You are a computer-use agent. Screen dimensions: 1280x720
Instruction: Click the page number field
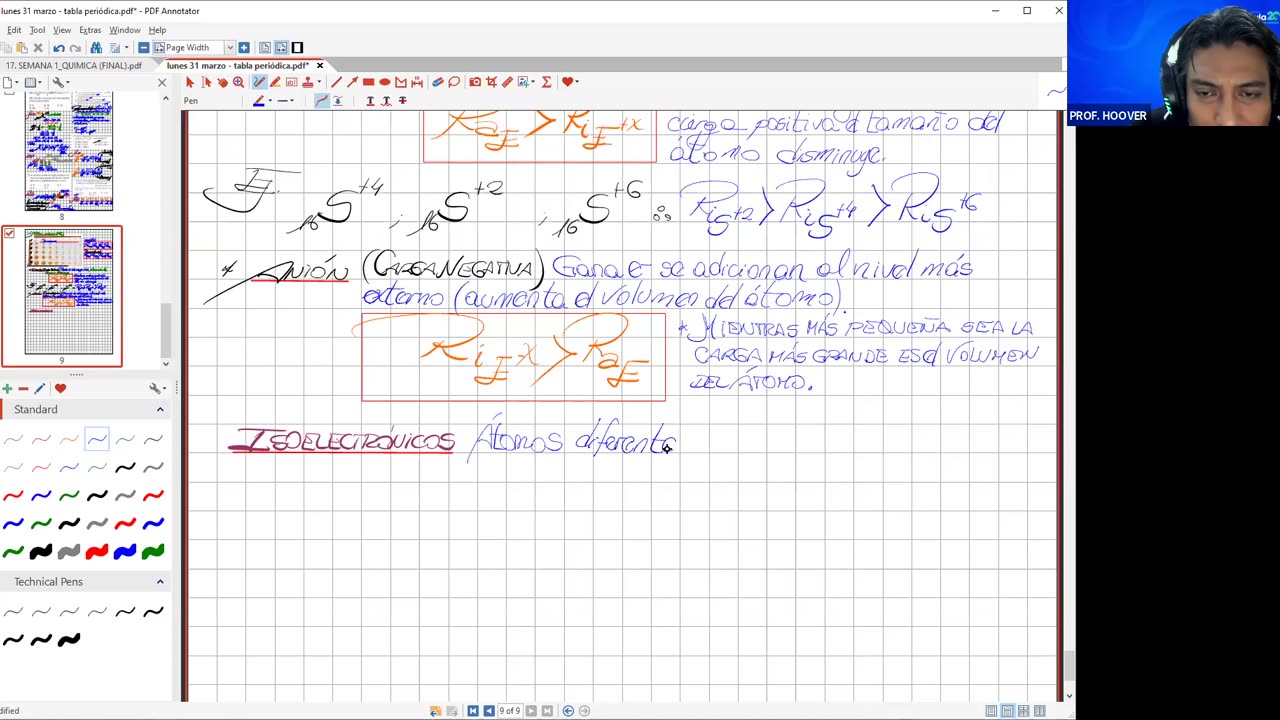coord(509,711)
